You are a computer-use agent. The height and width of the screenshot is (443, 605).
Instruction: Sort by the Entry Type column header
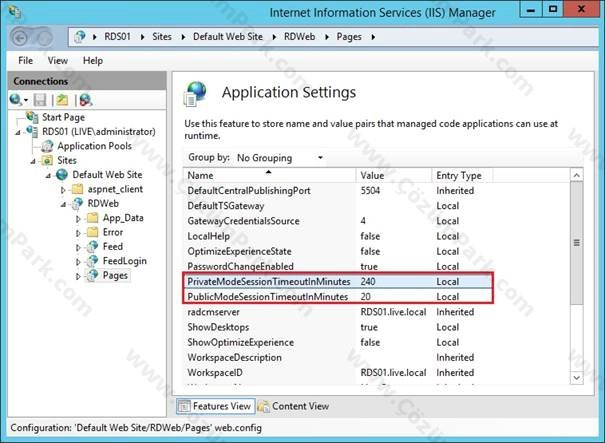click(462, 175)
